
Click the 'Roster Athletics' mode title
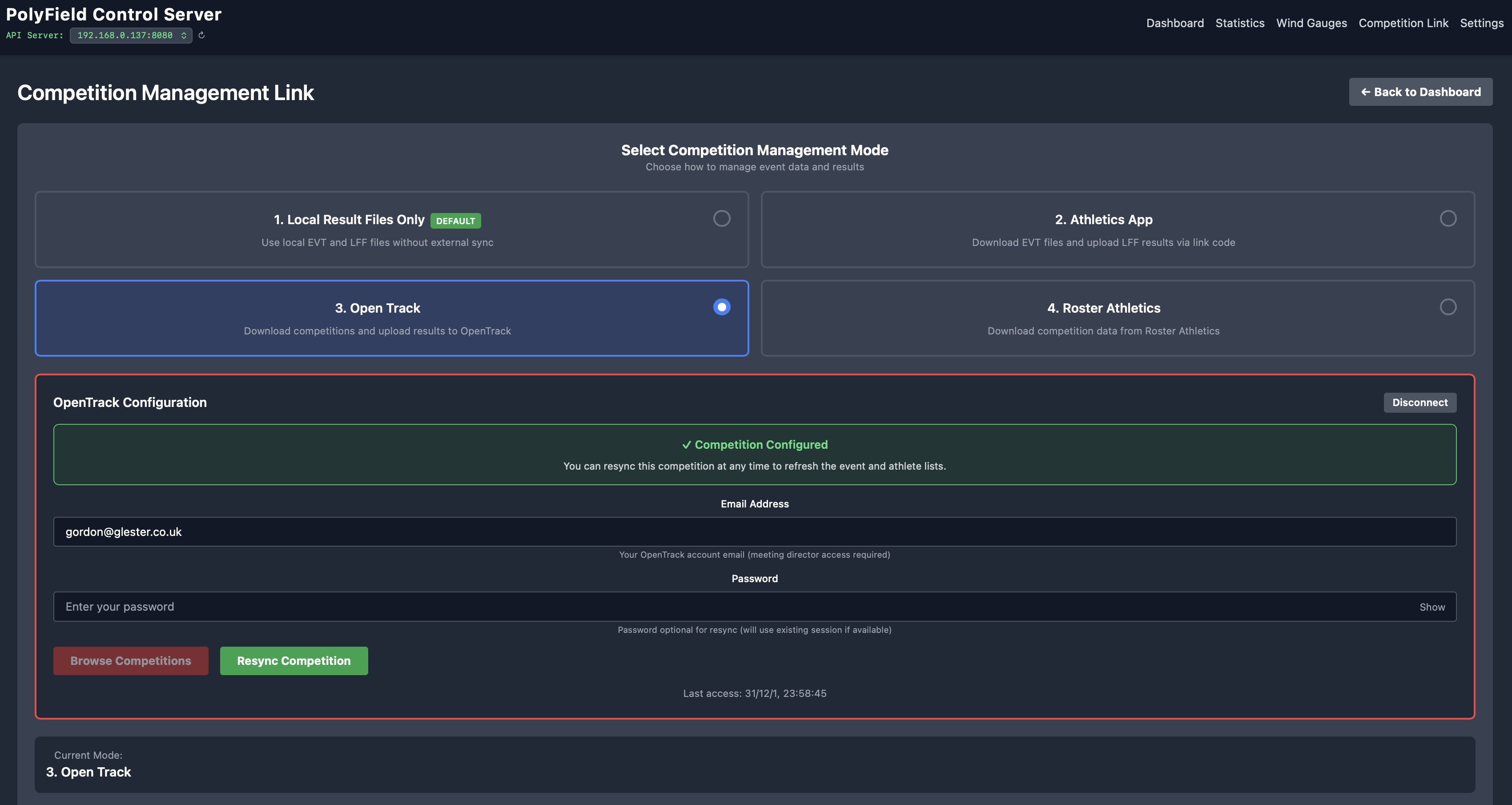click(x=1103, y=308)
